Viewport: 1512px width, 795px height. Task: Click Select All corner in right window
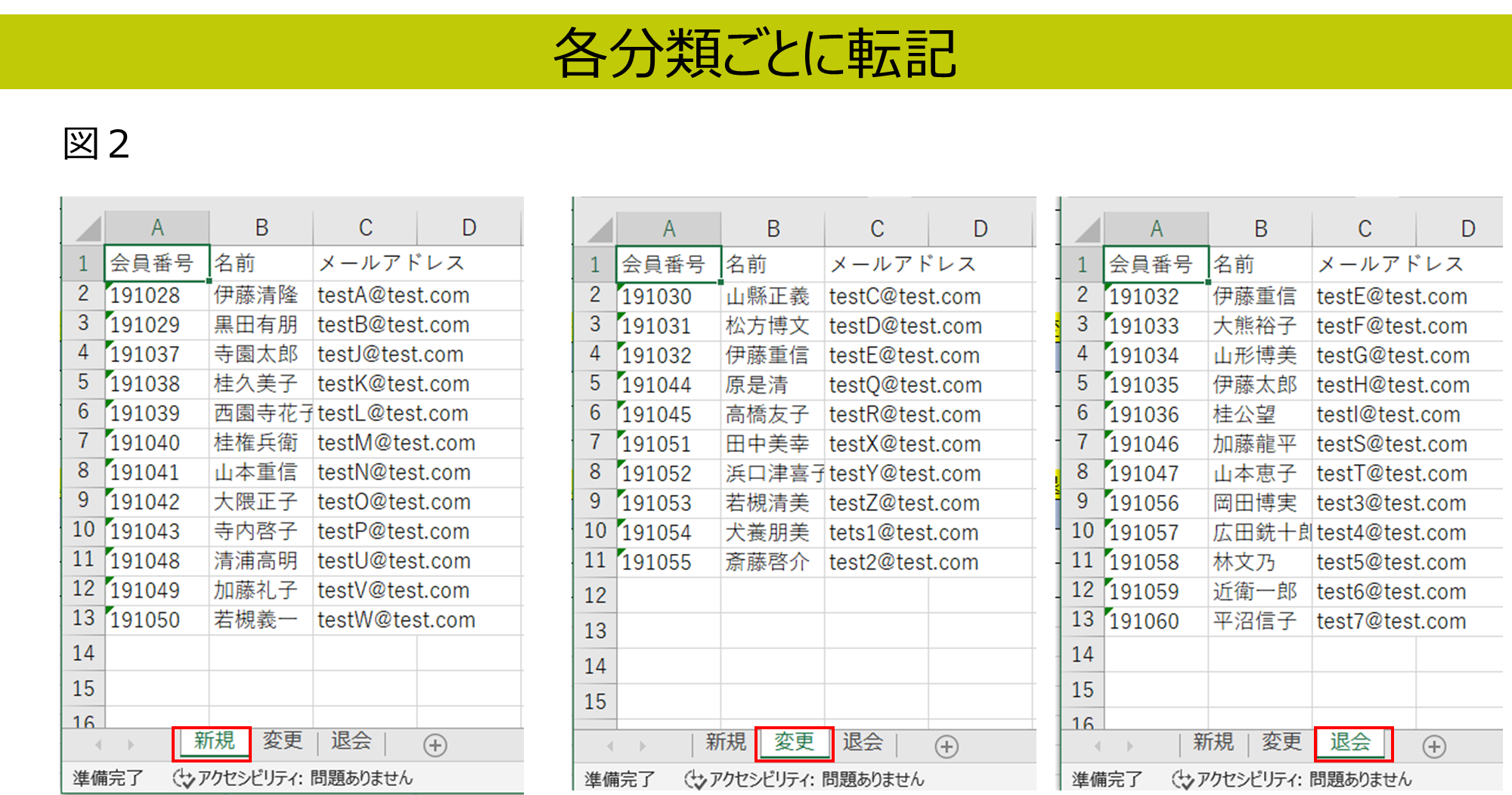[1088, 230]
